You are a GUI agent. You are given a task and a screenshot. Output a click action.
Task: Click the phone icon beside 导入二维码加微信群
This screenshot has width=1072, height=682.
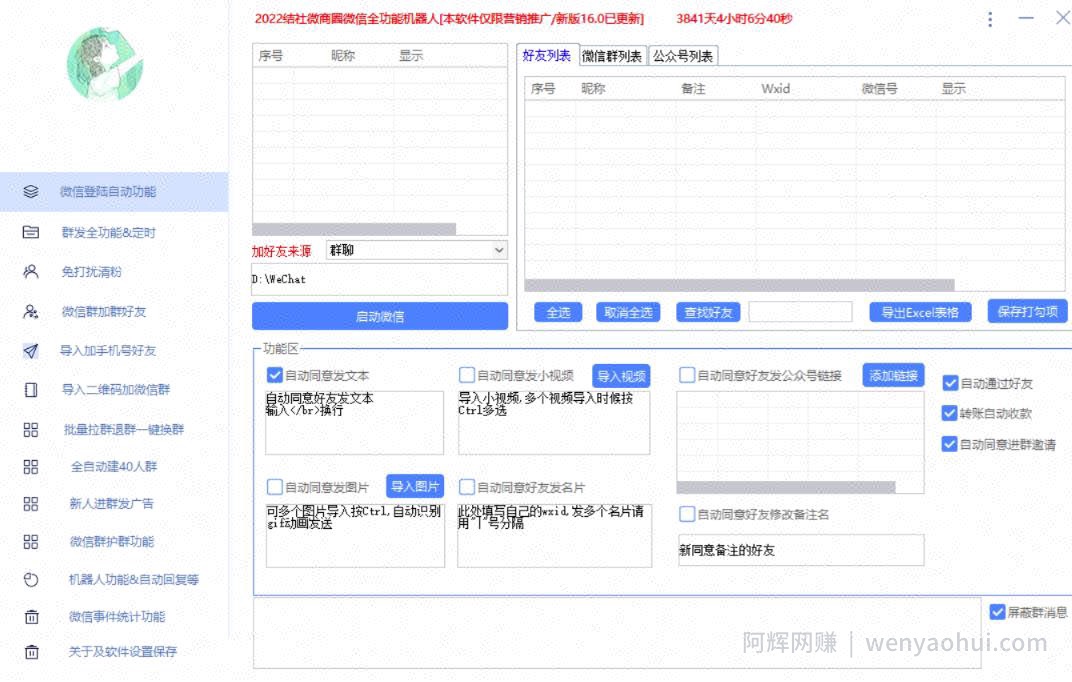(x=31, y=390)
